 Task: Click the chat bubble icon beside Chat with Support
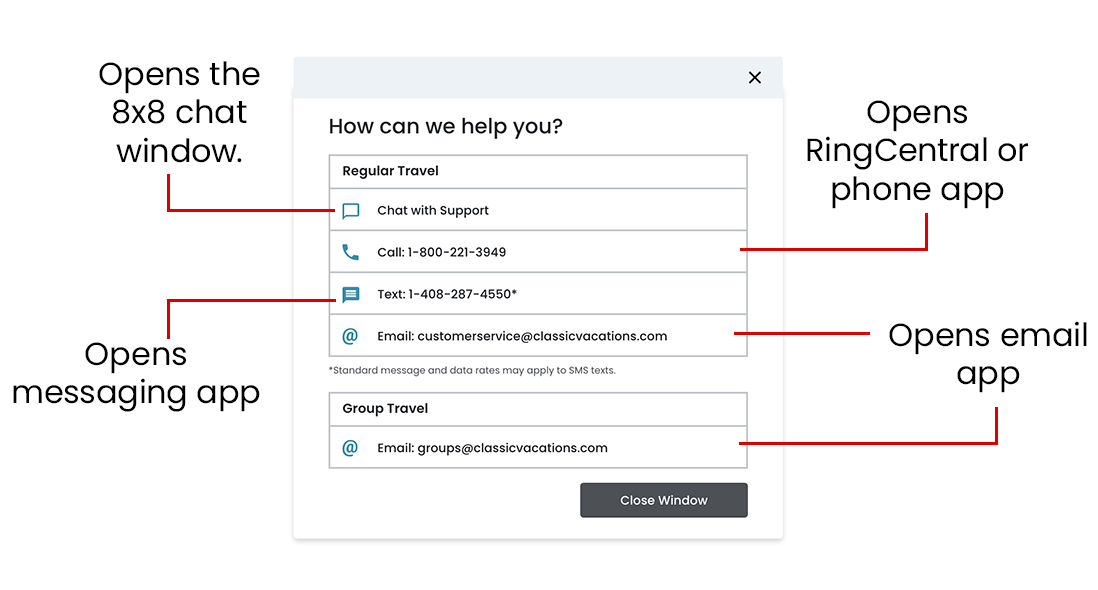pyautogui.click(x=350, y=211)
